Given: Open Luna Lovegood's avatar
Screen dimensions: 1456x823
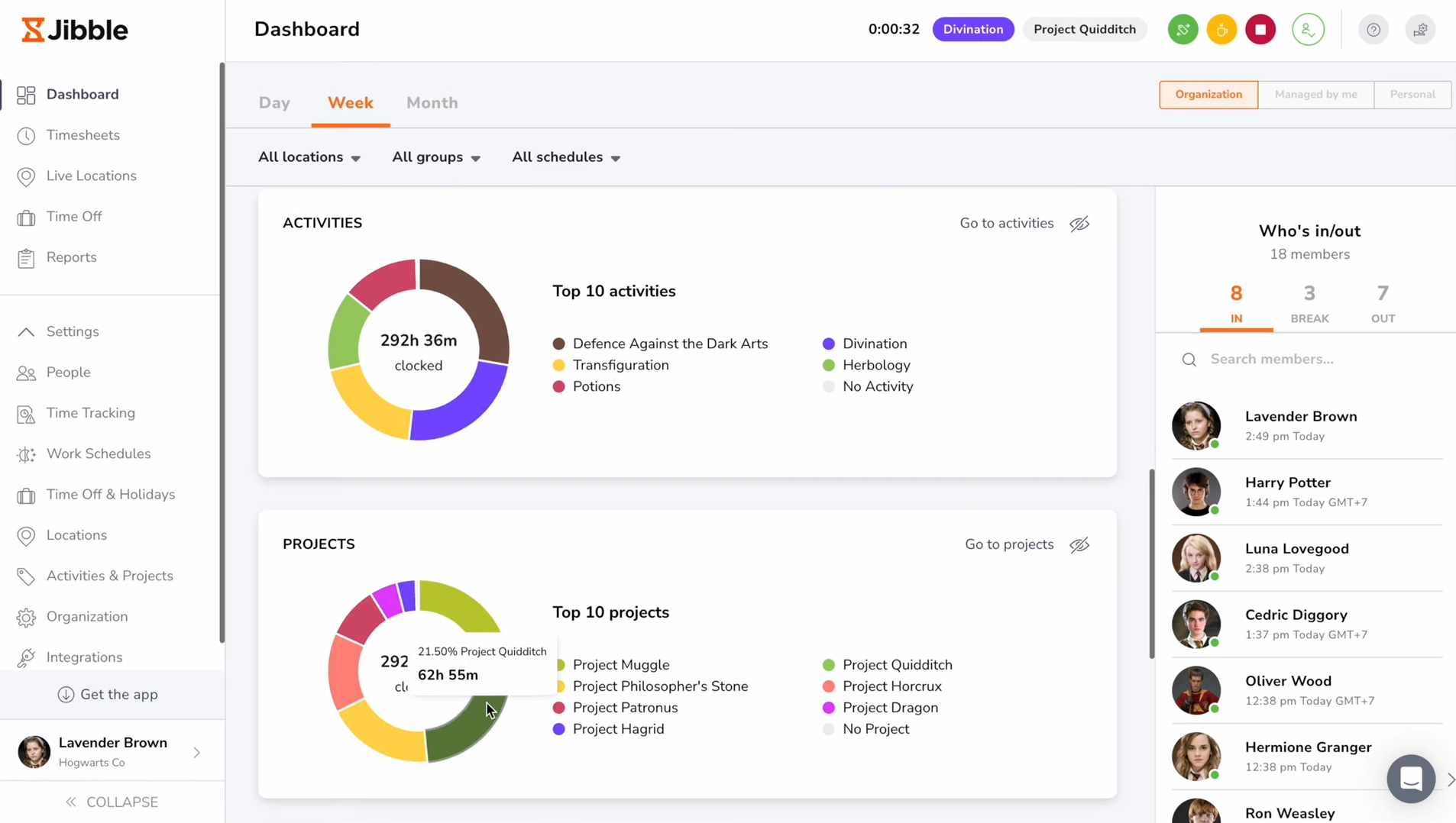Looking at the screenshot, I should (x=1196, y=558).
